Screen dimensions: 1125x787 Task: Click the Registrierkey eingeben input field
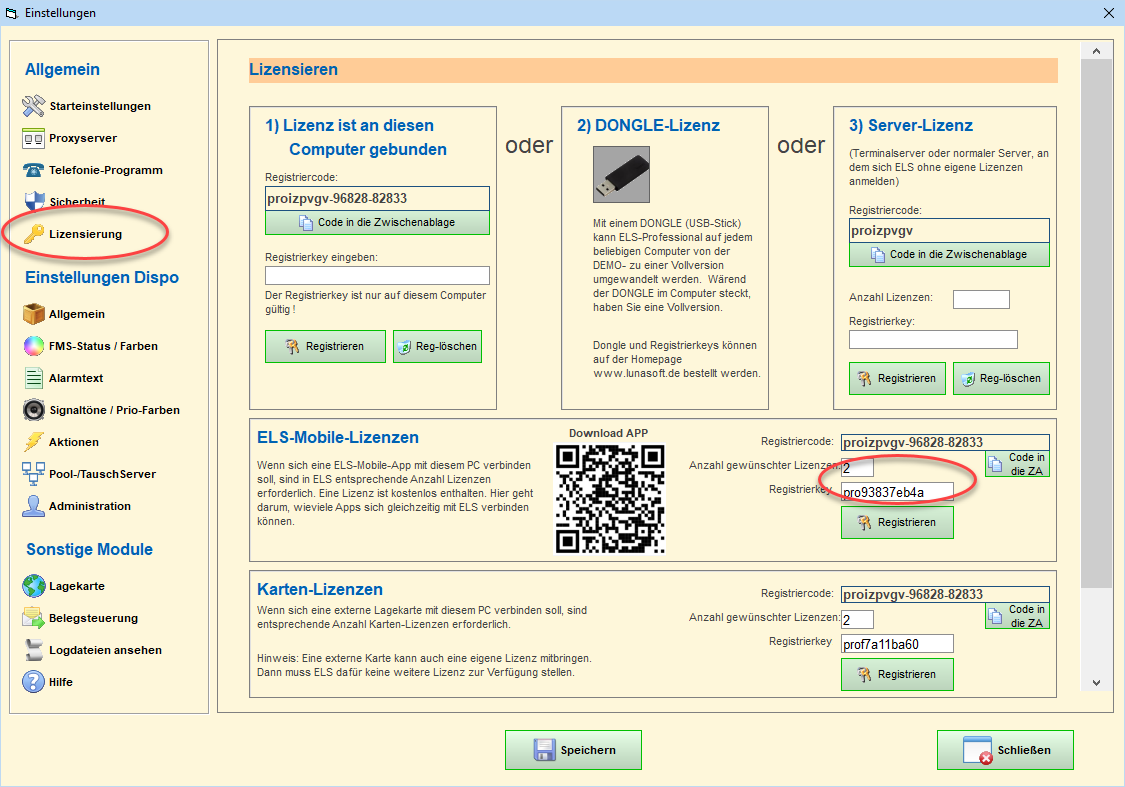coord(377,276)
